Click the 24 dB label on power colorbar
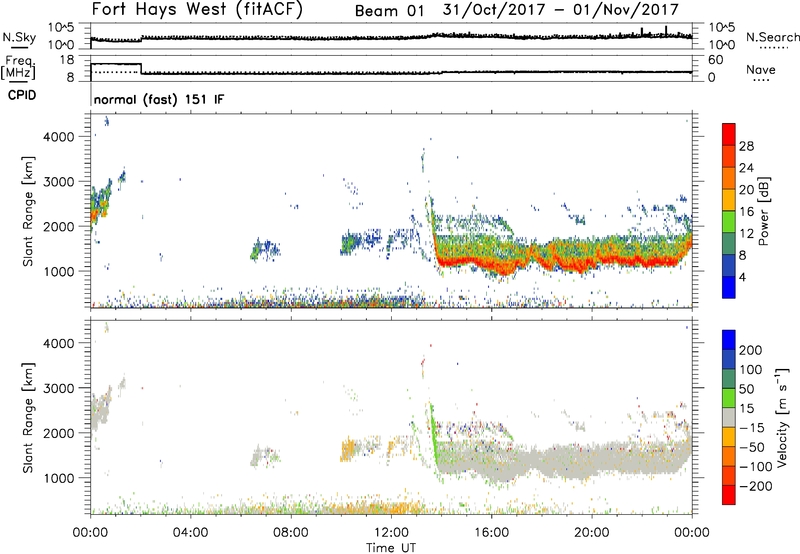 pyautogui.click(x=746, y=168)
